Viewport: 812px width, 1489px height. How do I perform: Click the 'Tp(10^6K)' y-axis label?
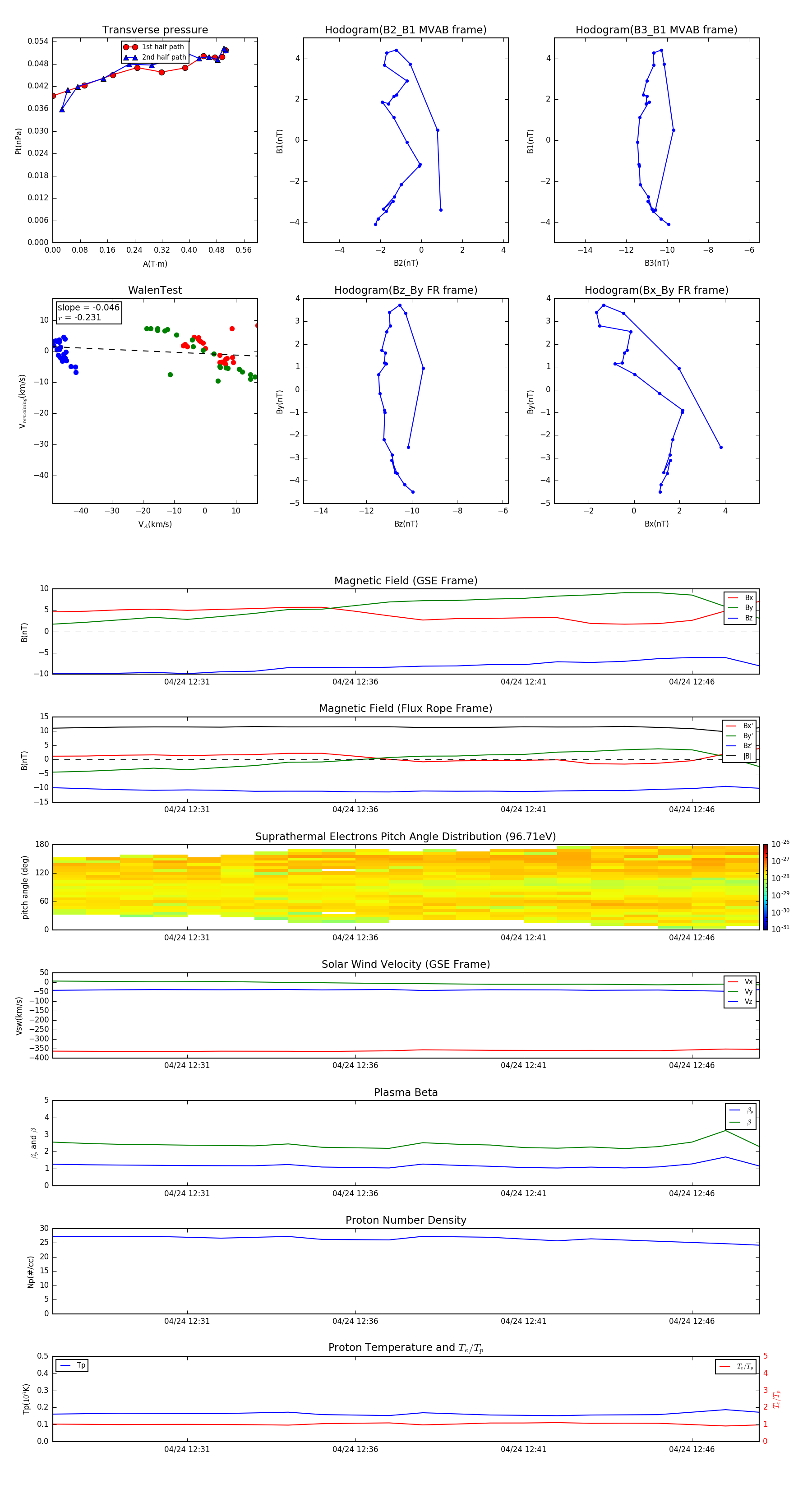(x=26, y=1399)
